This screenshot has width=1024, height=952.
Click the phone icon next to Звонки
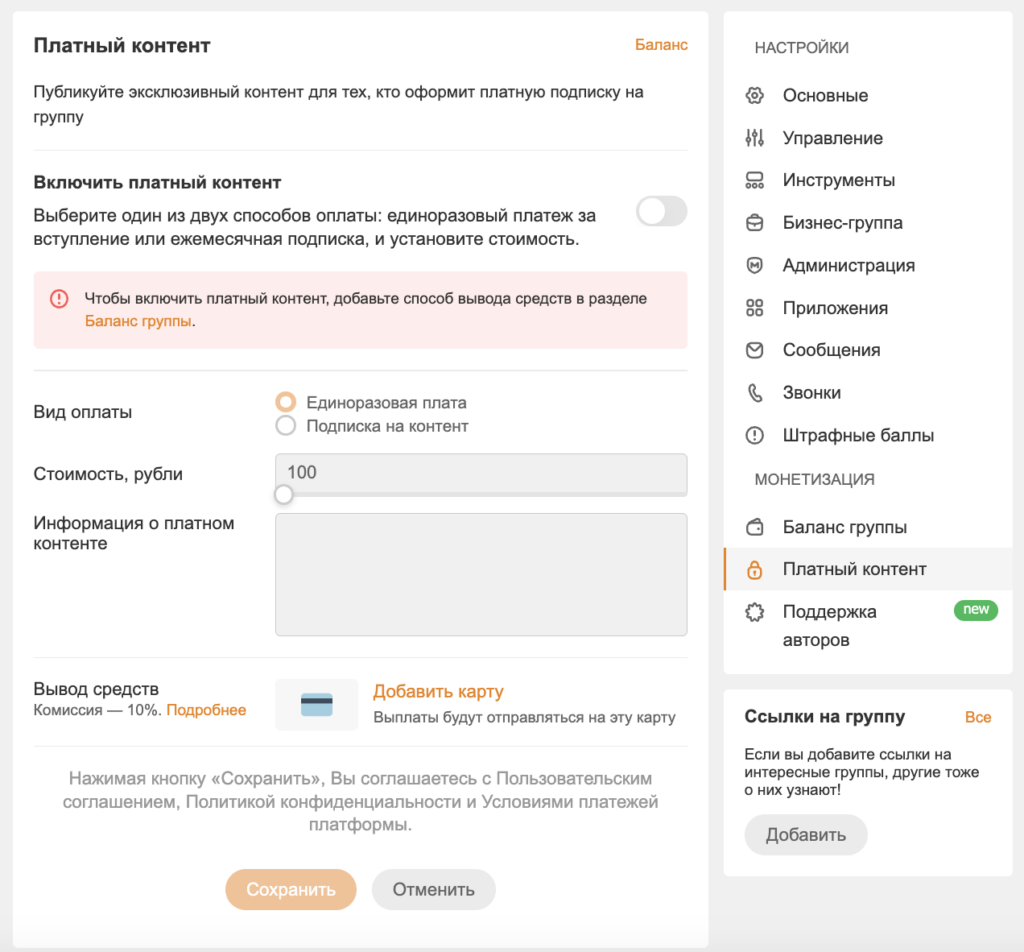click(x=755, y=393)
